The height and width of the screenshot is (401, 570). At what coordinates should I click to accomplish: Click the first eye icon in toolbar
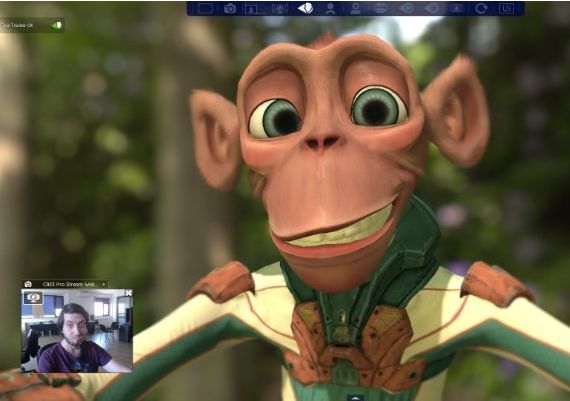pyautogui.click(x=406, y=8)
